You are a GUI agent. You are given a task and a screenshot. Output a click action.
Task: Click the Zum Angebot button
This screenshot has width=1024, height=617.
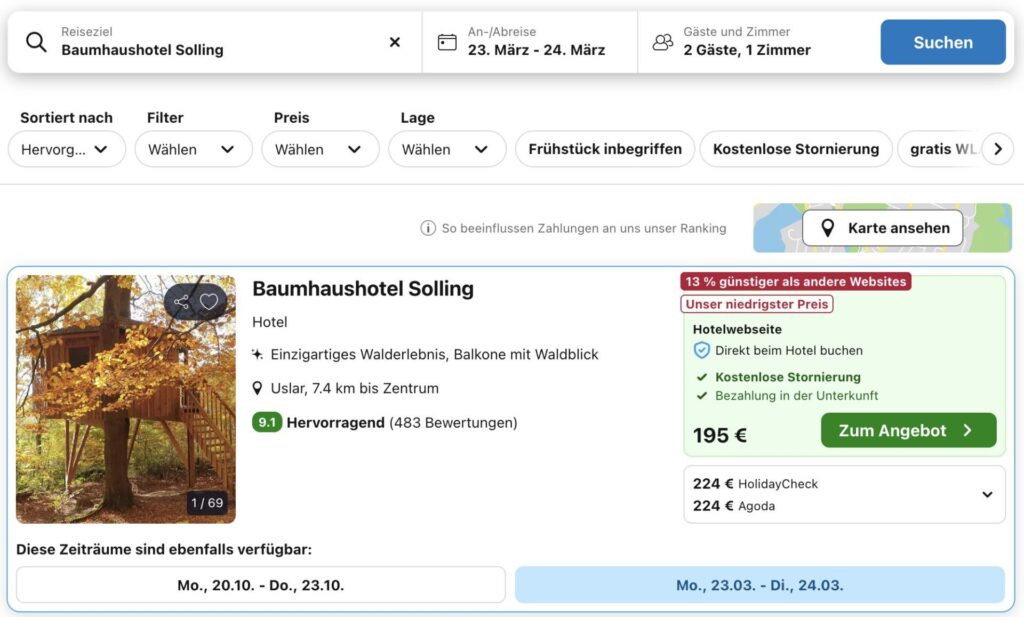point(908,430)
